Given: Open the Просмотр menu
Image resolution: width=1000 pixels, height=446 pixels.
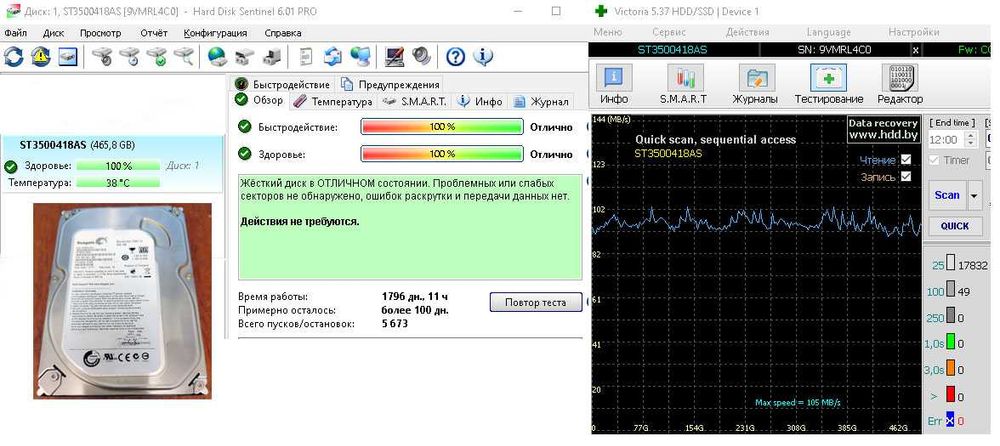Looking at the screenshot, I should pos(100,33).
